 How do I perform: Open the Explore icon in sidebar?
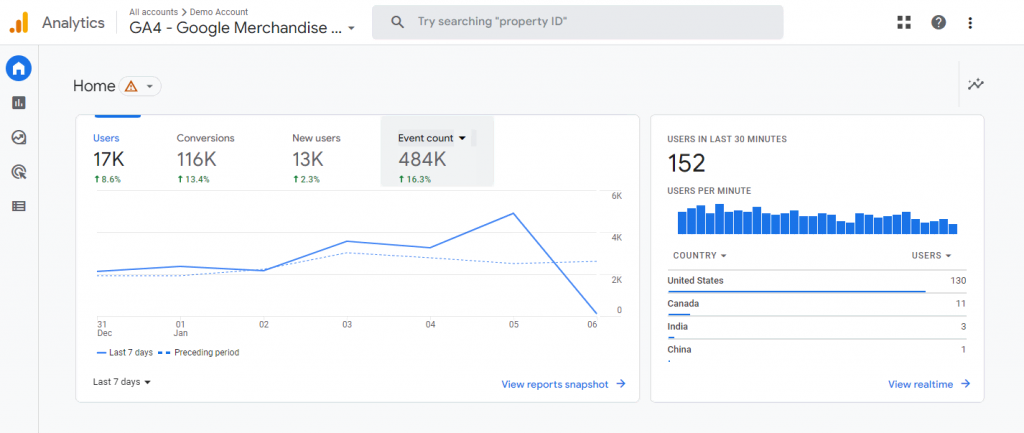pos(18,138)
